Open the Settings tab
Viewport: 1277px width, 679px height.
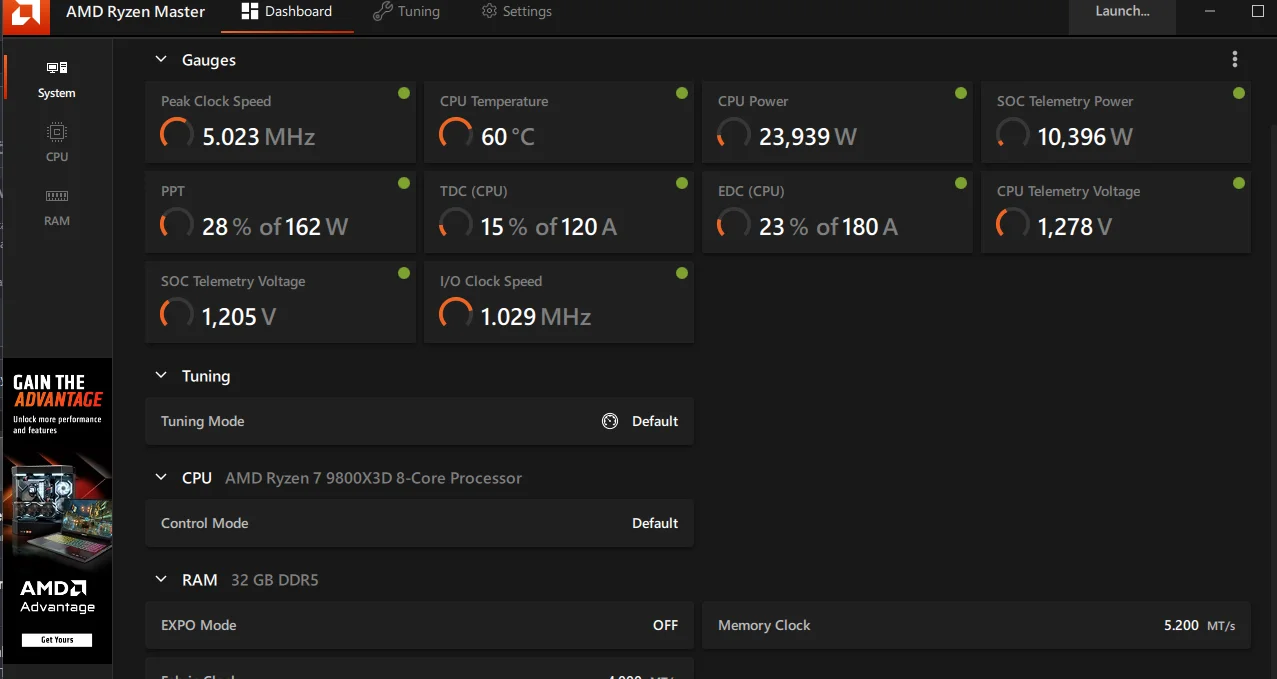[x=517, y=12]
